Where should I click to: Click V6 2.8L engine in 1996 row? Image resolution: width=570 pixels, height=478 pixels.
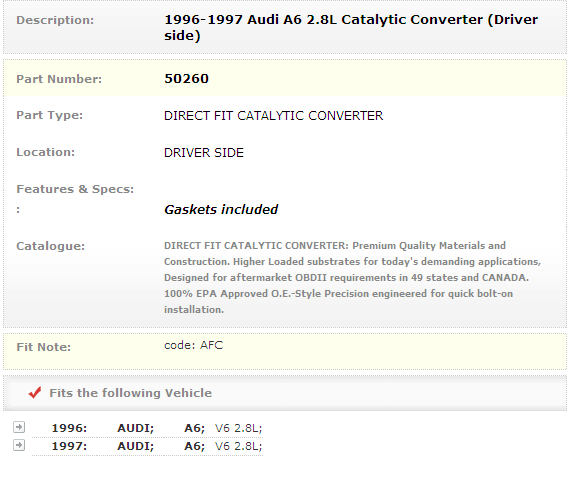[238, 428]
